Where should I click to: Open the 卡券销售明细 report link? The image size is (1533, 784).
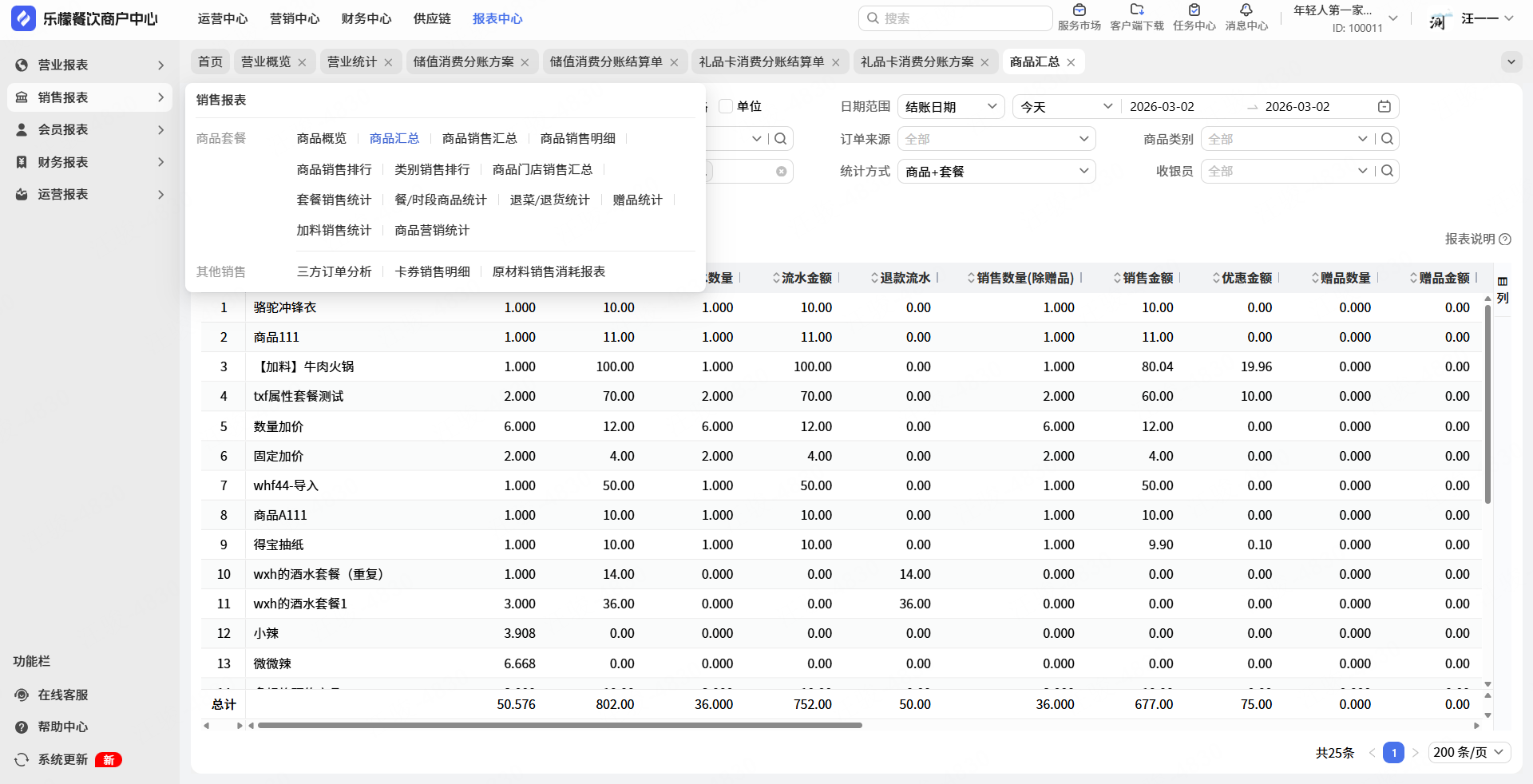pyautogui.click(x=432, y=271)
